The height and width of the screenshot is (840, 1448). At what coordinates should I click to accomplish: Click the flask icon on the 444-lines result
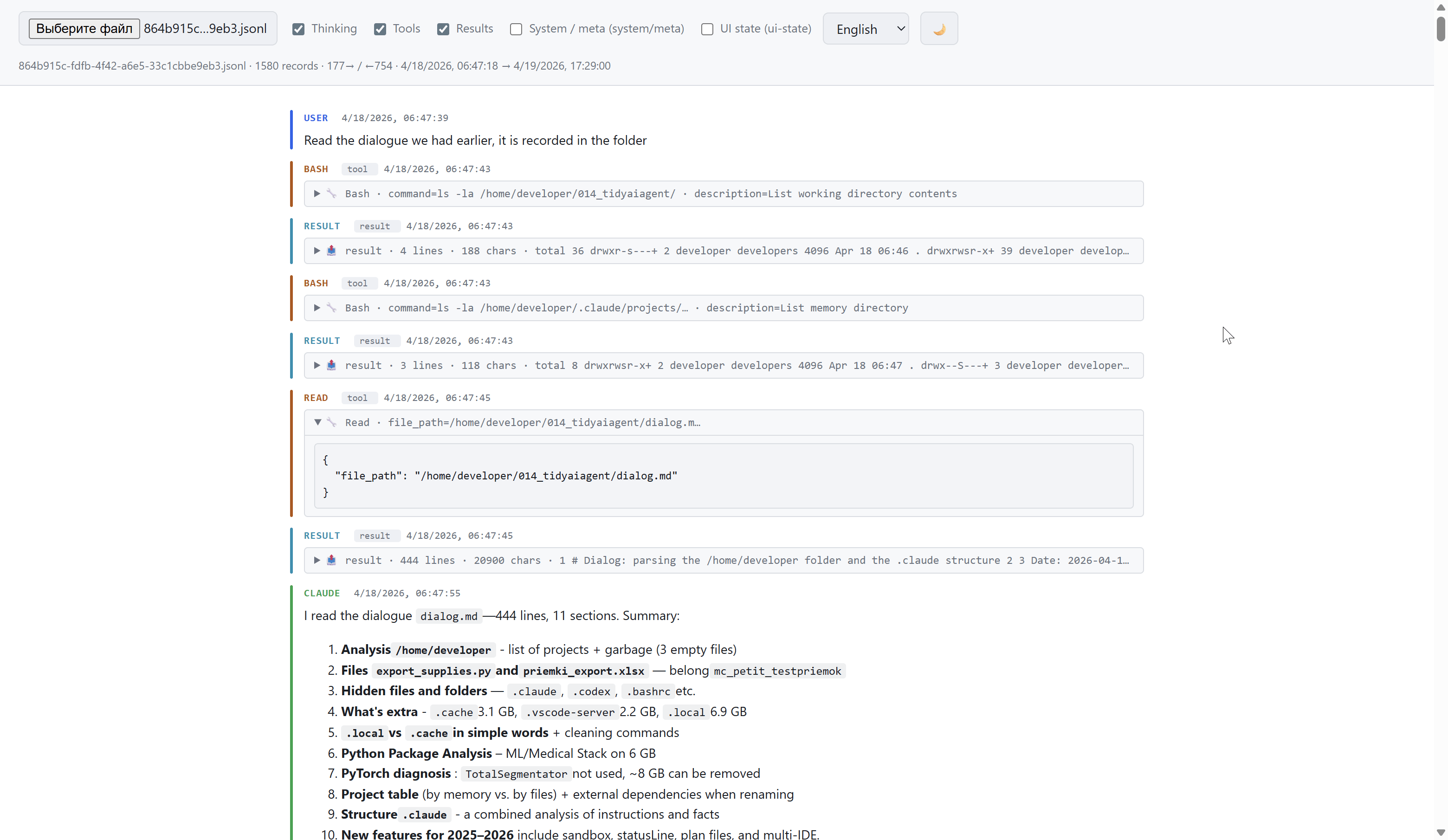point(331,560)
